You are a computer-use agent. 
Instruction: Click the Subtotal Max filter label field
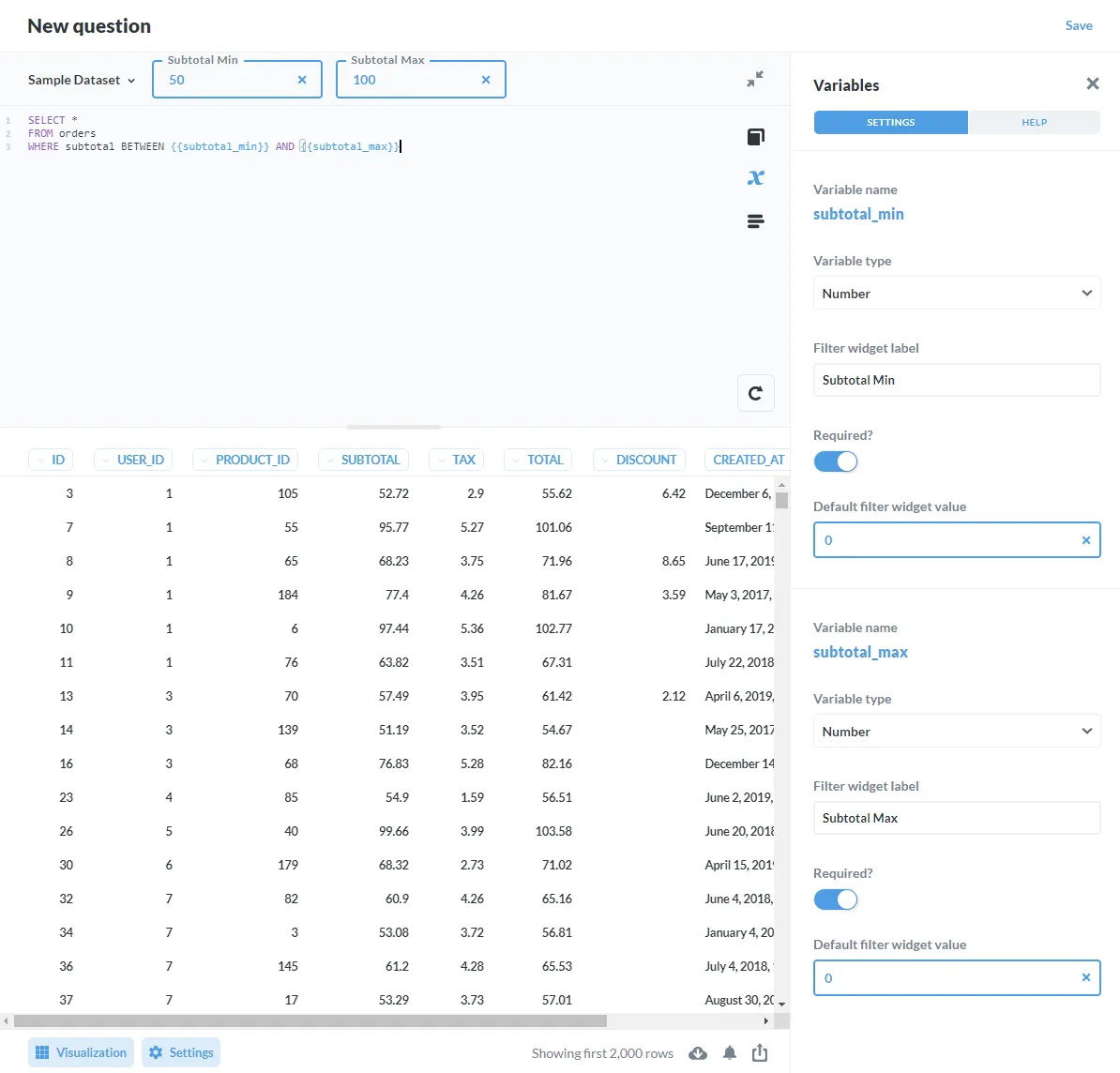tap(956, 818)
